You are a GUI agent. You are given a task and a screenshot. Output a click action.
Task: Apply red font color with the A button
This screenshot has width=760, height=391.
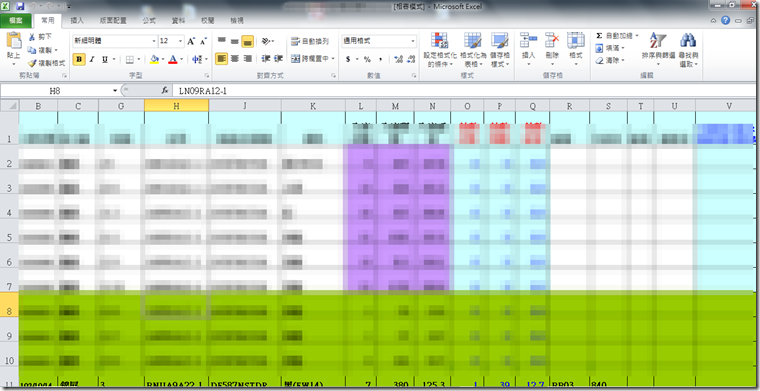173,59
